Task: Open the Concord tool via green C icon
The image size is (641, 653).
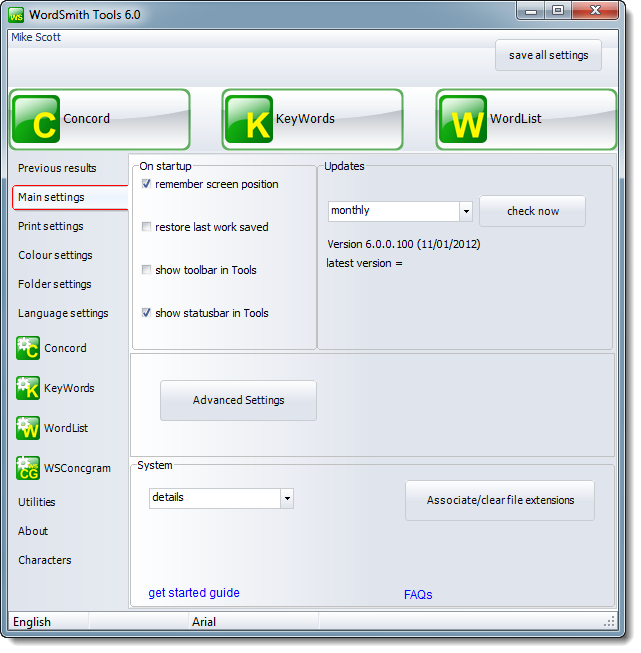Action: 36,119
